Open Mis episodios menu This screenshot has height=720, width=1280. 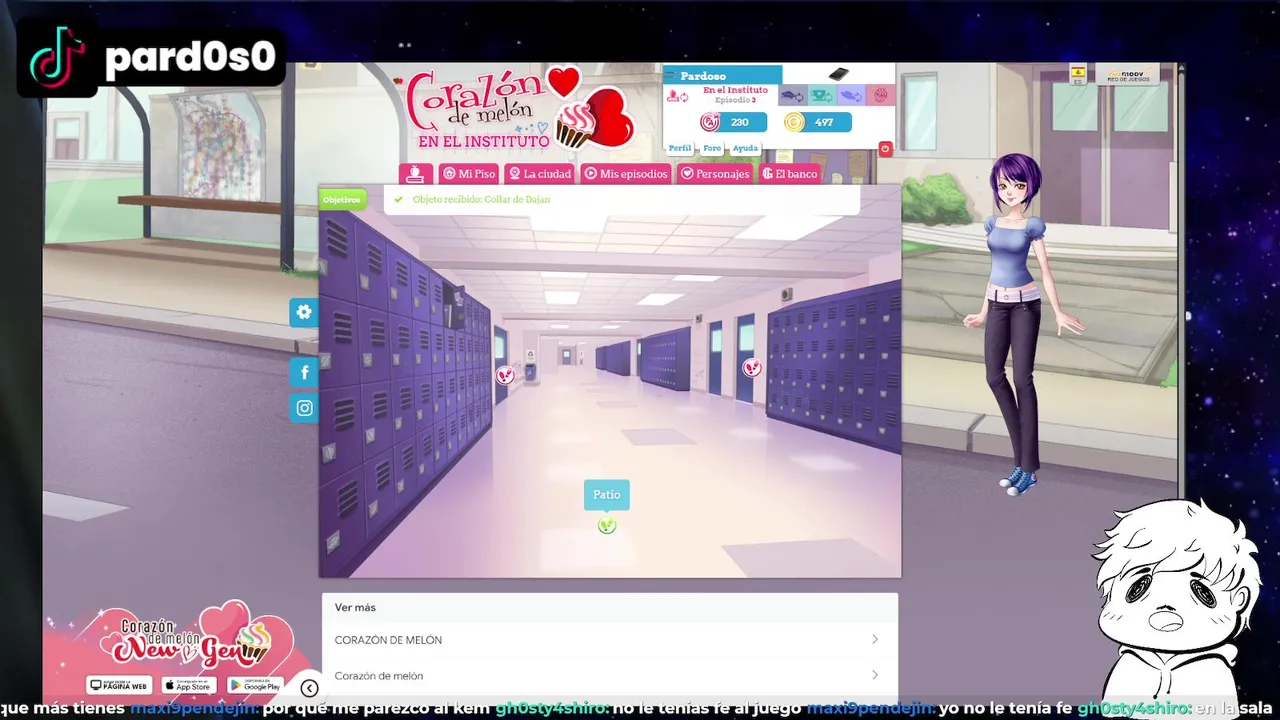coord(626,174)
